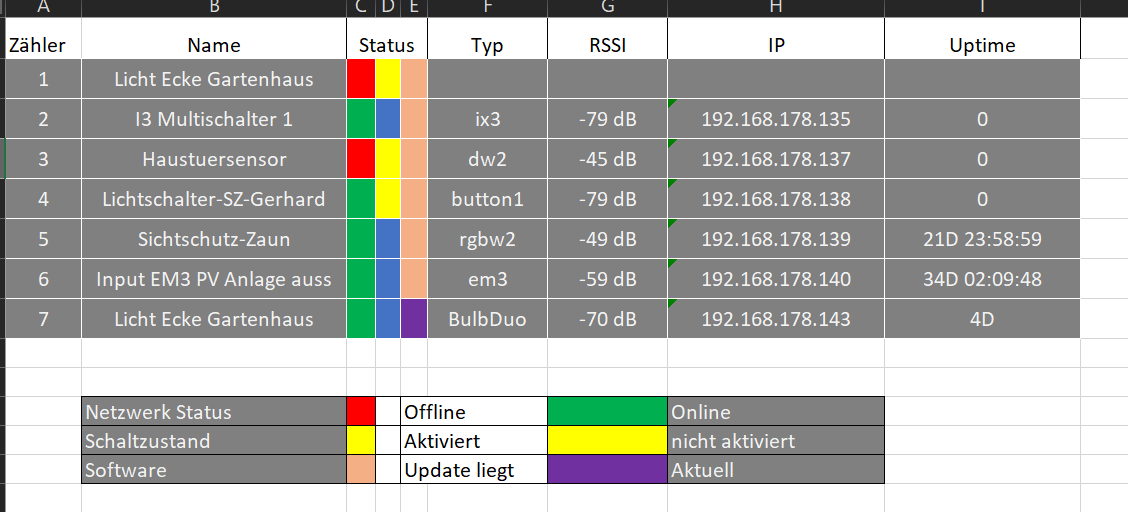
Task: Select the red network status cell for Haustuersensor
Action: click(361, 159)
